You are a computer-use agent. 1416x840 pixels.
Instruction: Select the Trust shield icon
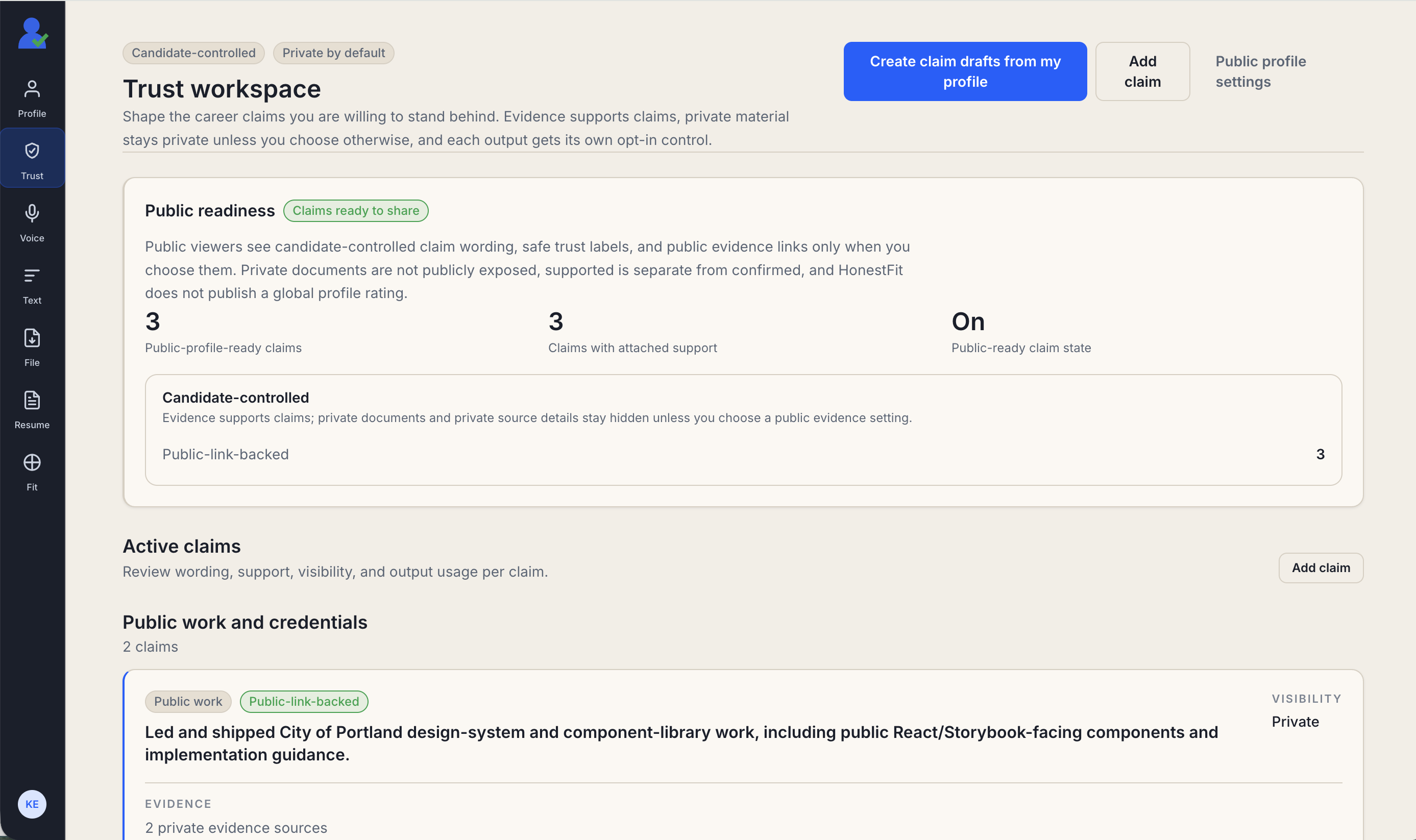tap(32, 151)
